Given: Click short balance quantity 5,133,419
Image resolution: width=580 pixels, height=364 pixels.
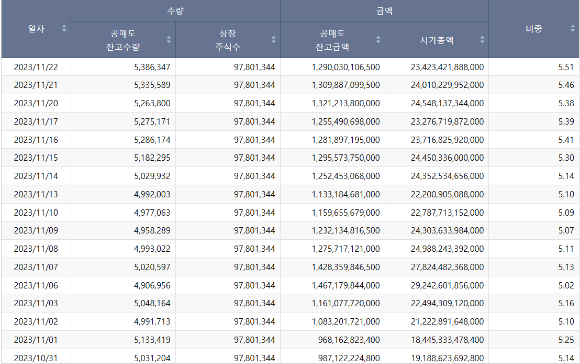Looking at the screenshot, I should tap(152, 340).
